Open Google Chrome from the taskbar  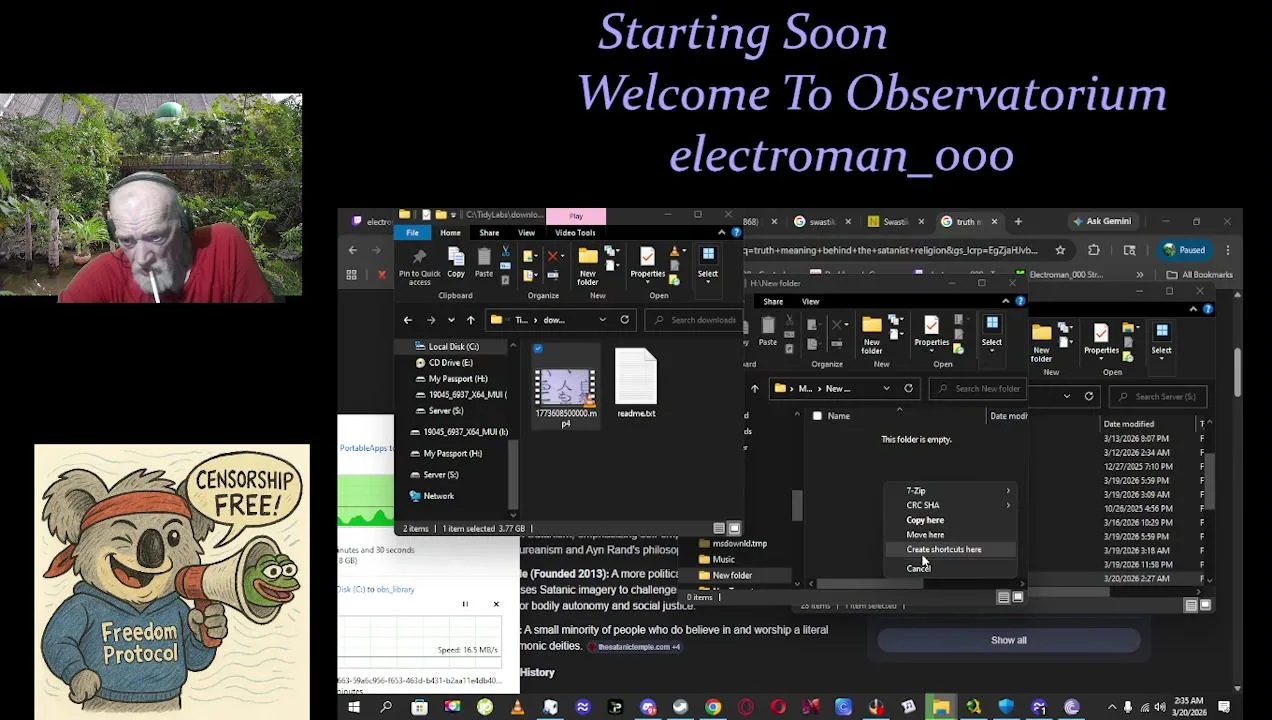713,708
